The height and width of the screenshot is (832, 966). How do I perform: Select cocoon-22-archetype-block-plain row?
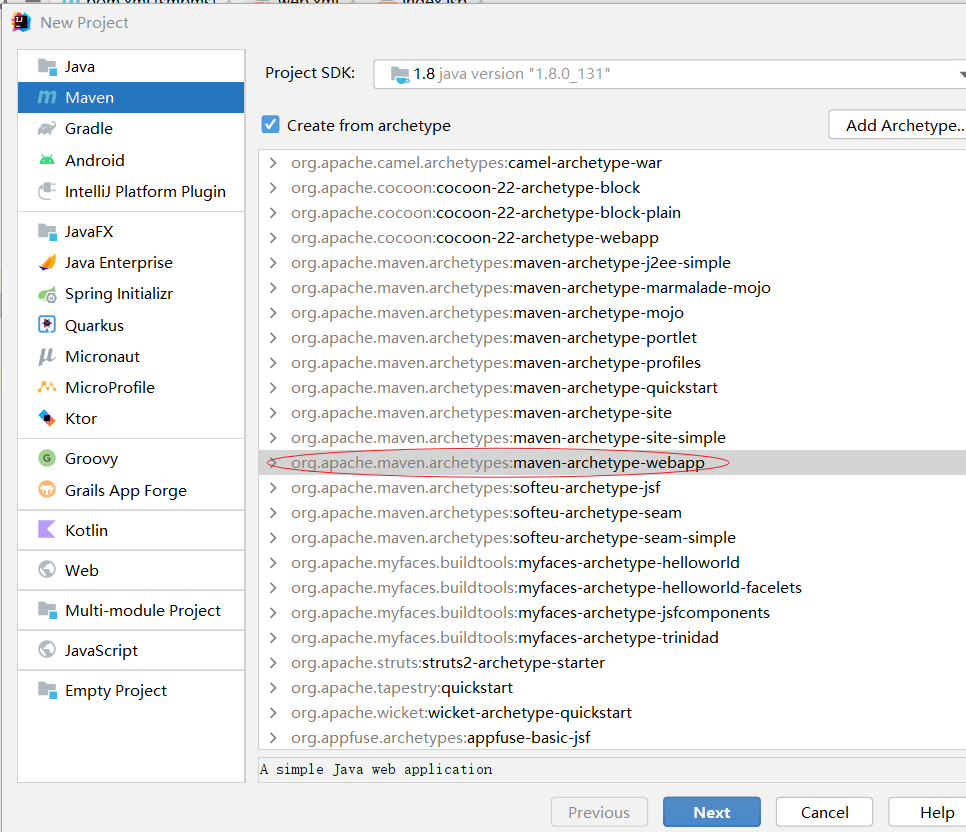(x=612, y=213)
